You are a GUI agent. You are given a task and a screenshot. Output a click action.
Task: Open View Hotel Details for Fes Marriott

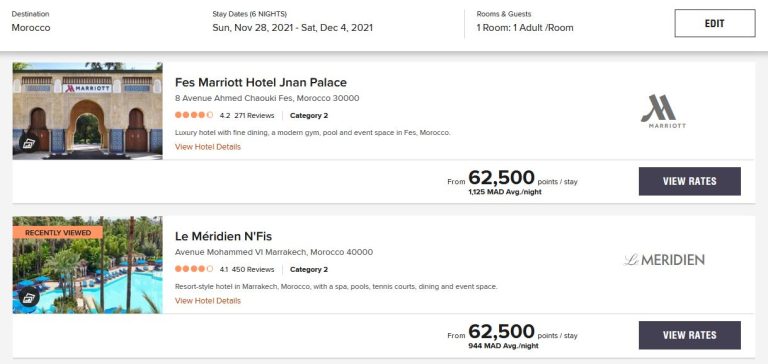click(208, 146)
